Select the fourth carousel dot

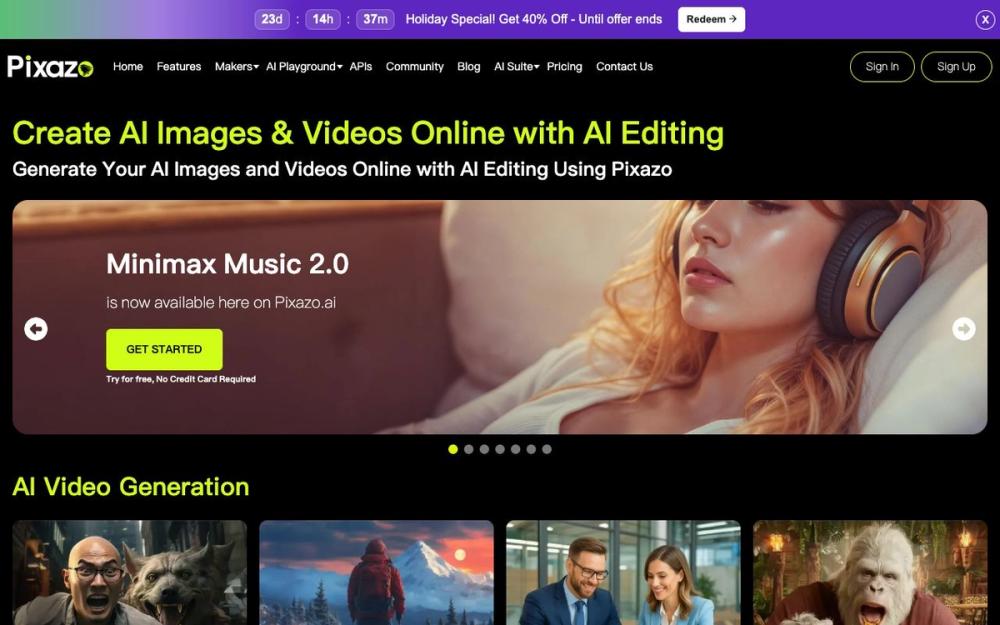click(x=500, y=449)
